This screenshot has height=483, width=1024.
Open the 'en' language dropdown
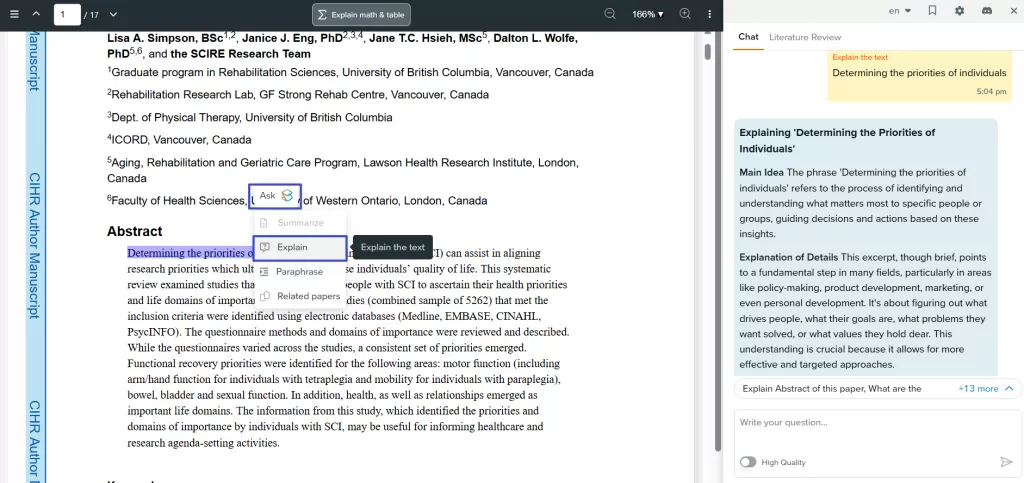900,11
